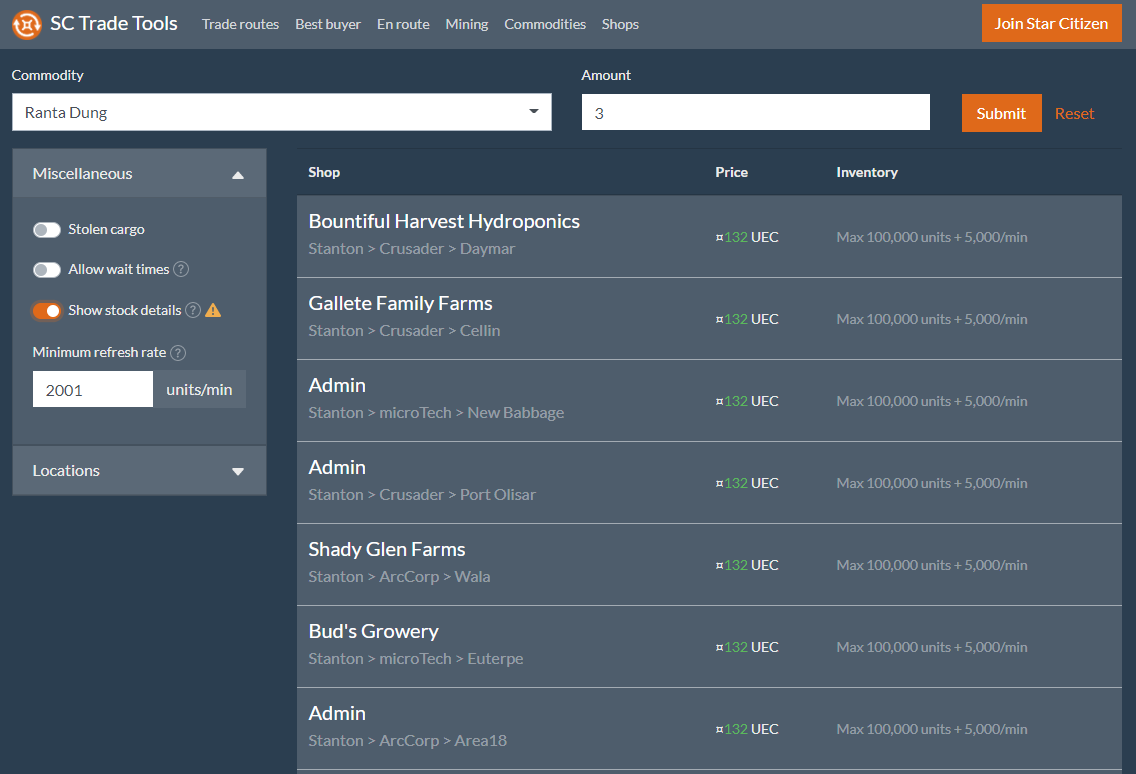Image resolution: width=1136 pixels, height=774 pixels.
Task: Open the Shops nav item
Action: coord(620,24)
